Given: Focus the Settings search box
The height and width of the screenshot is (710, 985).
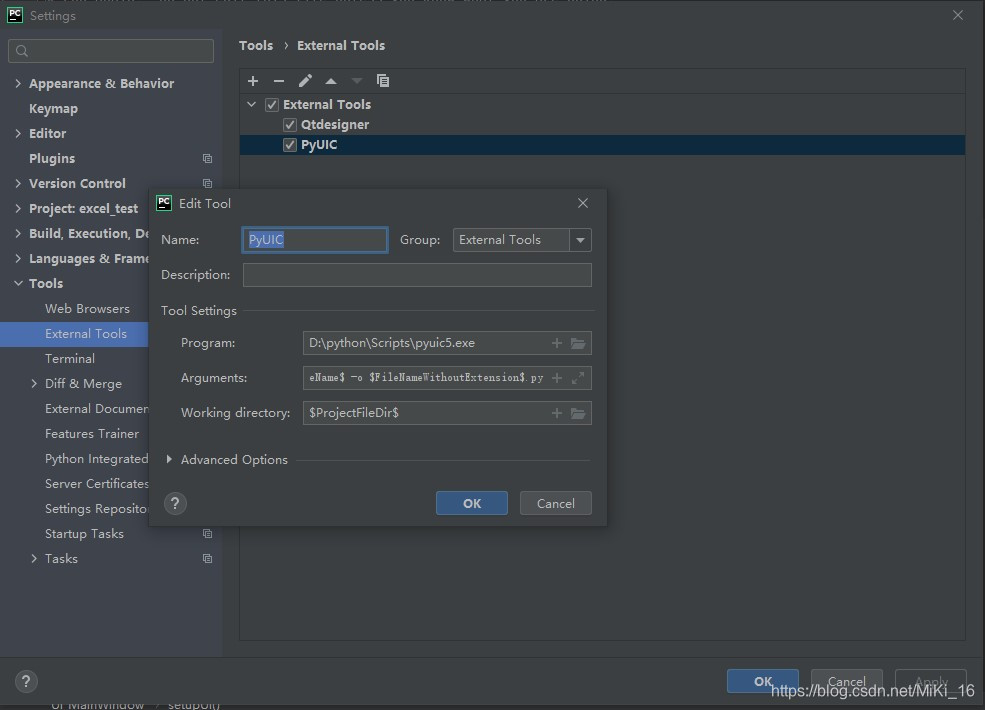Looking at the screenshot, I should pos(111,51).
